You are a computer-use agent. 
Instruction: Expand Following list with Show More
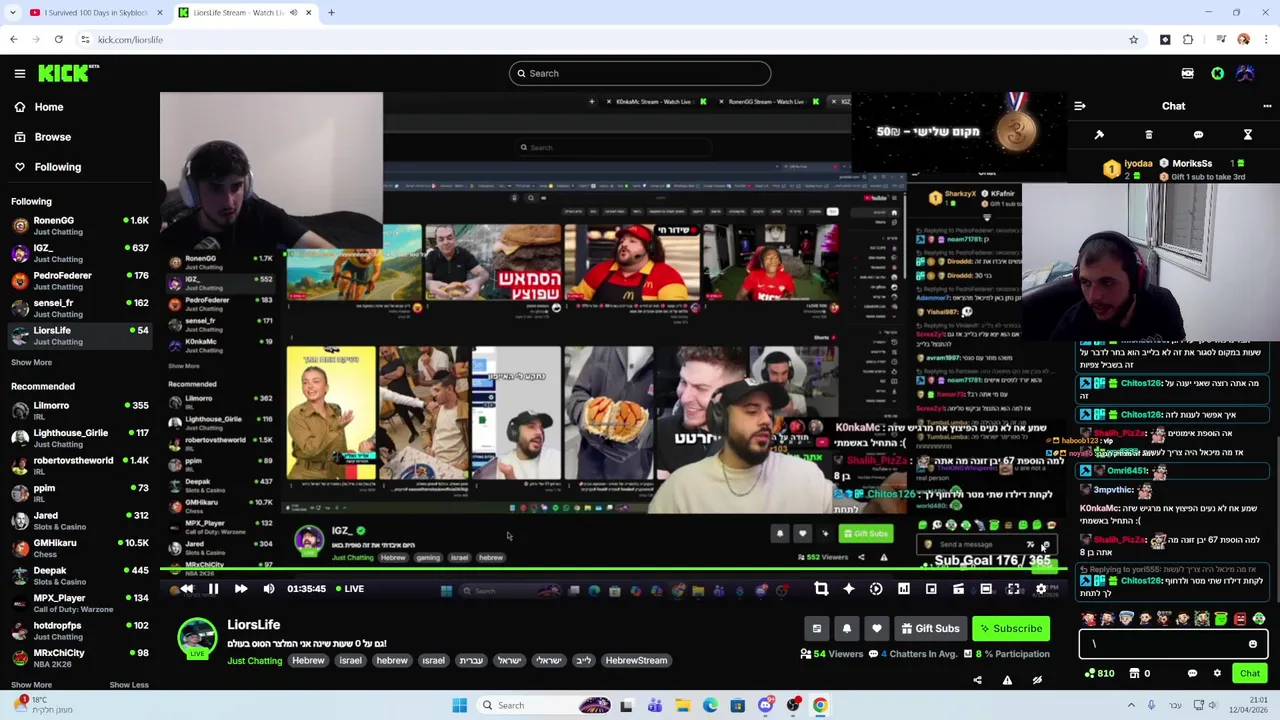(31, 362)
